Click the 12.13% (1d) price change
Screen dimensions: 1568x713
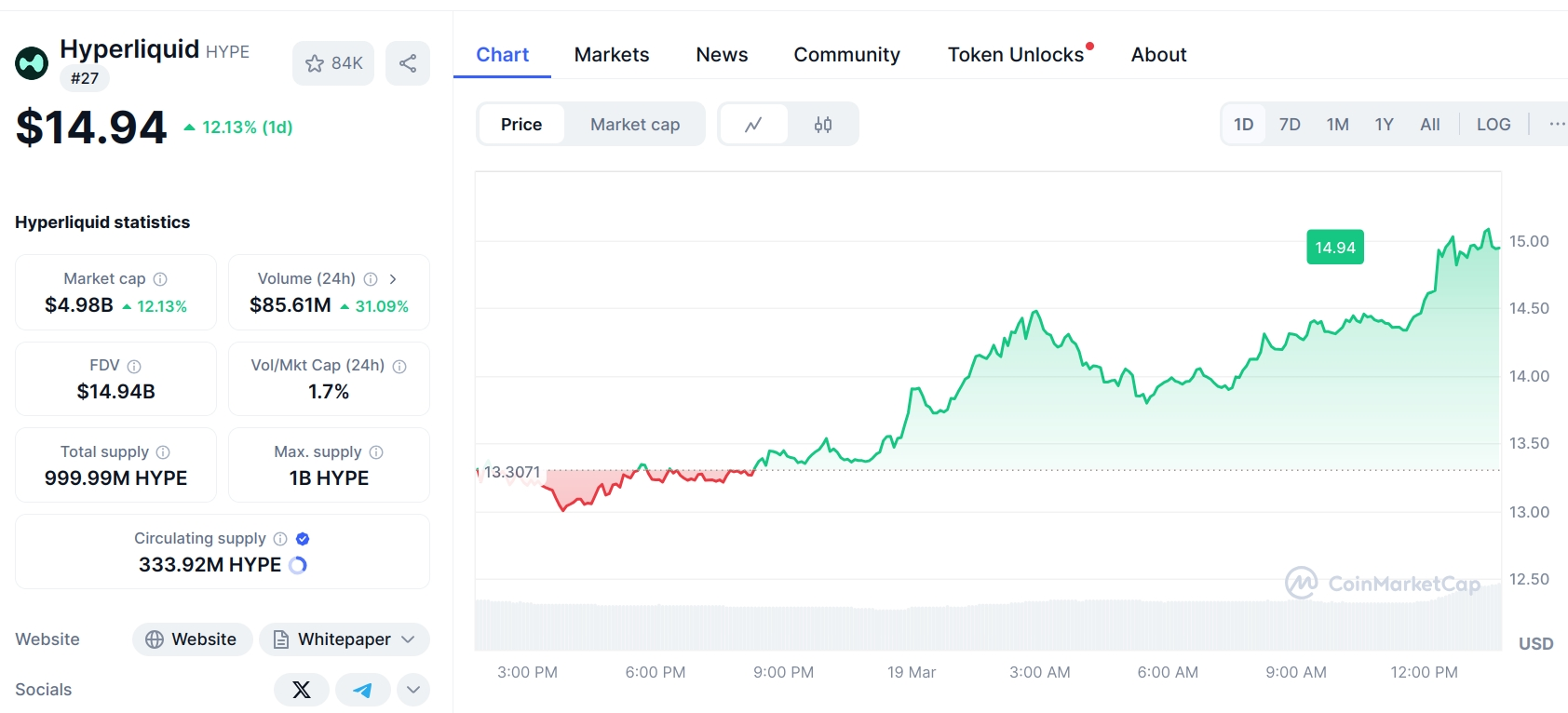point(238,128)
